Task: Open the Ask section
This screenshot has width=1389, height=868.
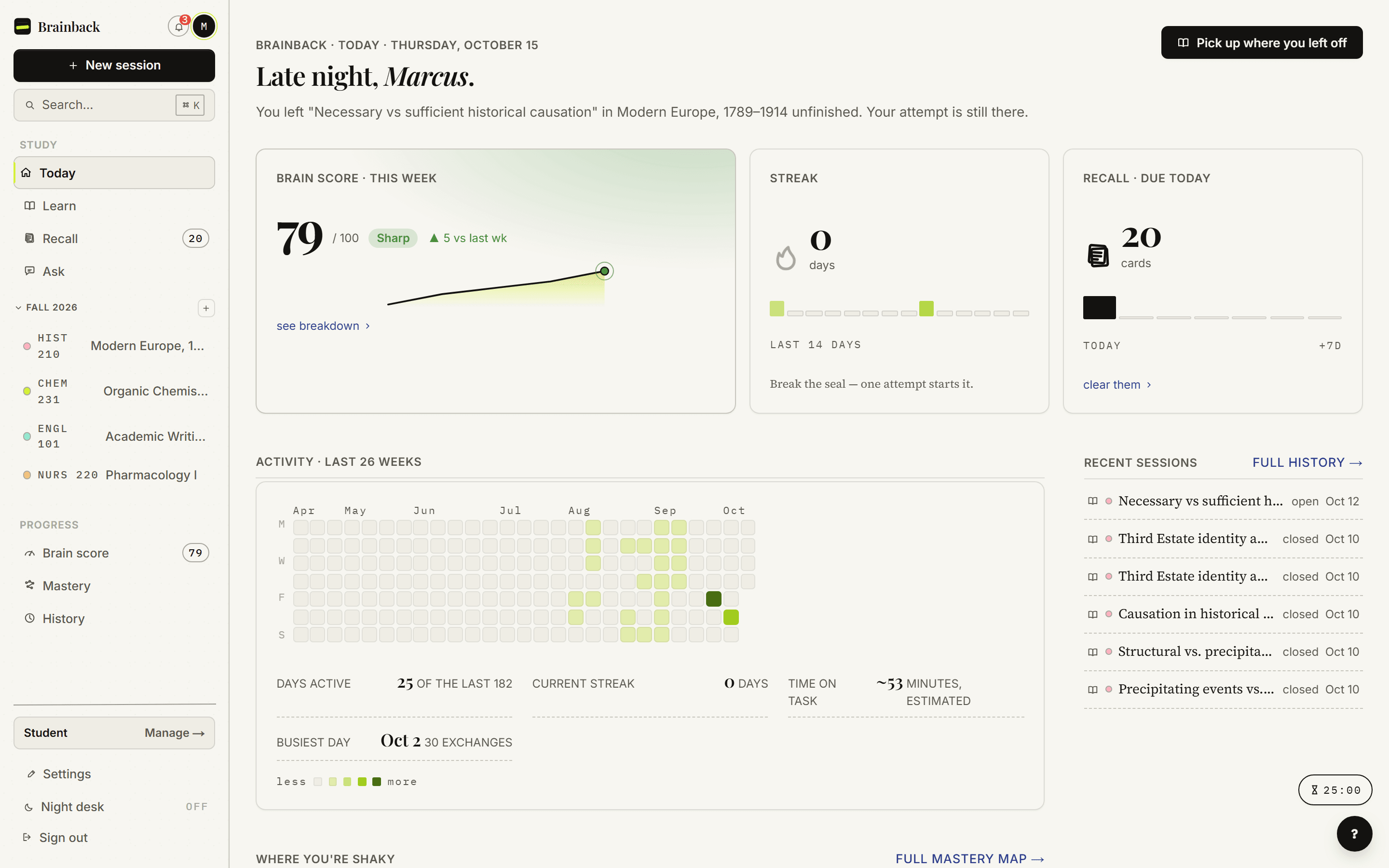Action: point(114,271)
